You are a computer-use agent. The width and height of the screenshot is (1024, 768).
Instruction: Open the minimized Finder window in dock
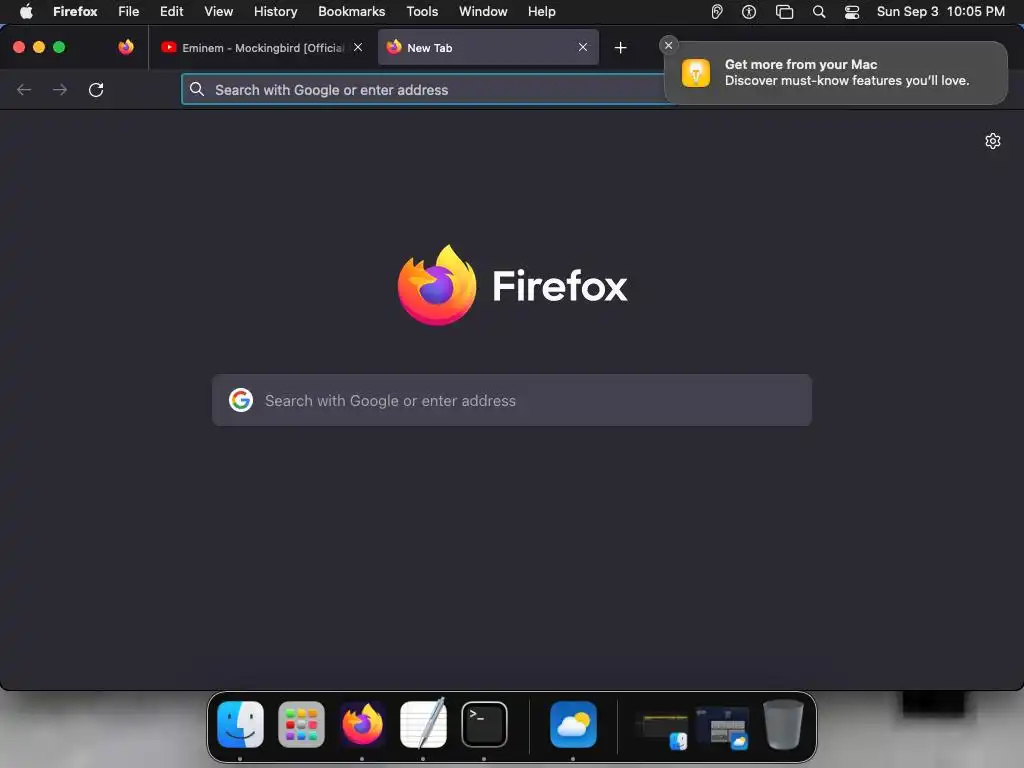pyautogui.click(x=662, y=727)
